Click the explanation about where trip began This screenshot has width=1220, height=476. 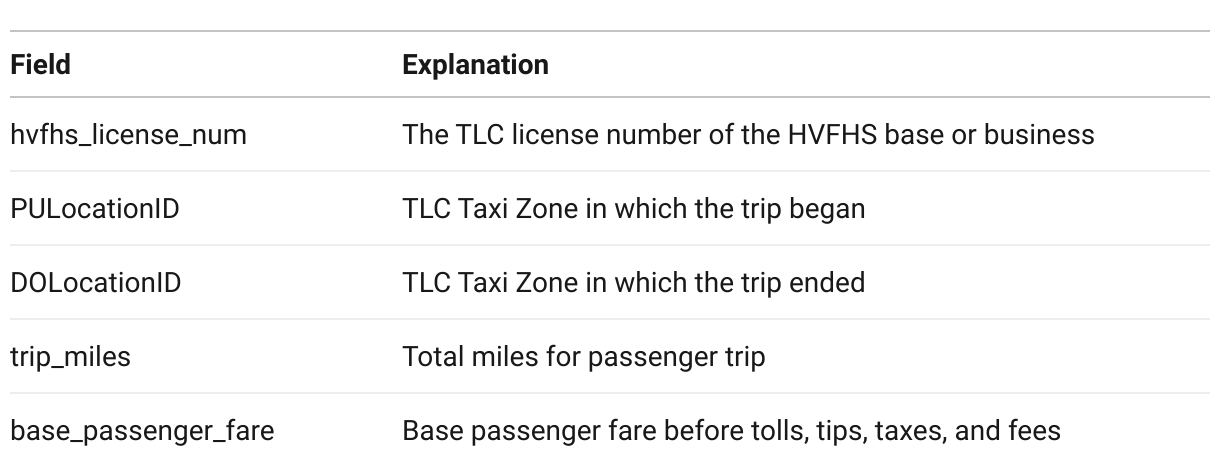tap(633, 208)
